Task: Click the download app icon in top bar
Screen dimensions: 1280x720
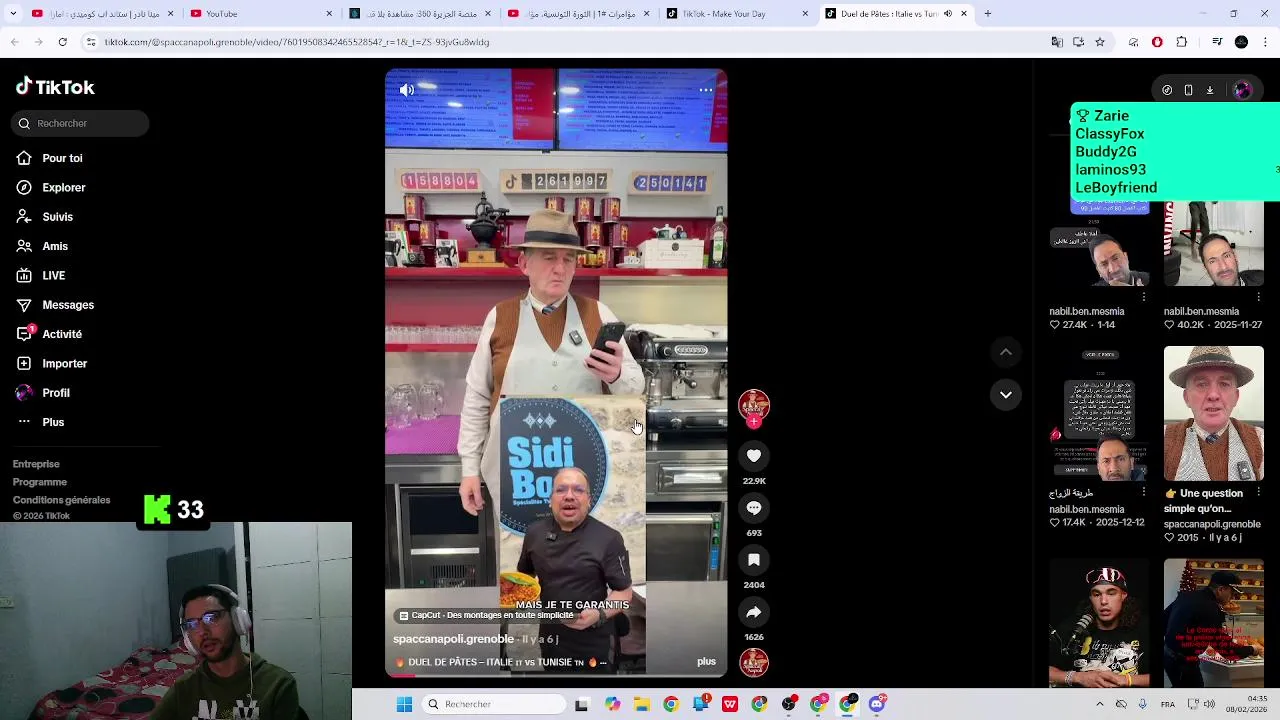Action: 1209,90
